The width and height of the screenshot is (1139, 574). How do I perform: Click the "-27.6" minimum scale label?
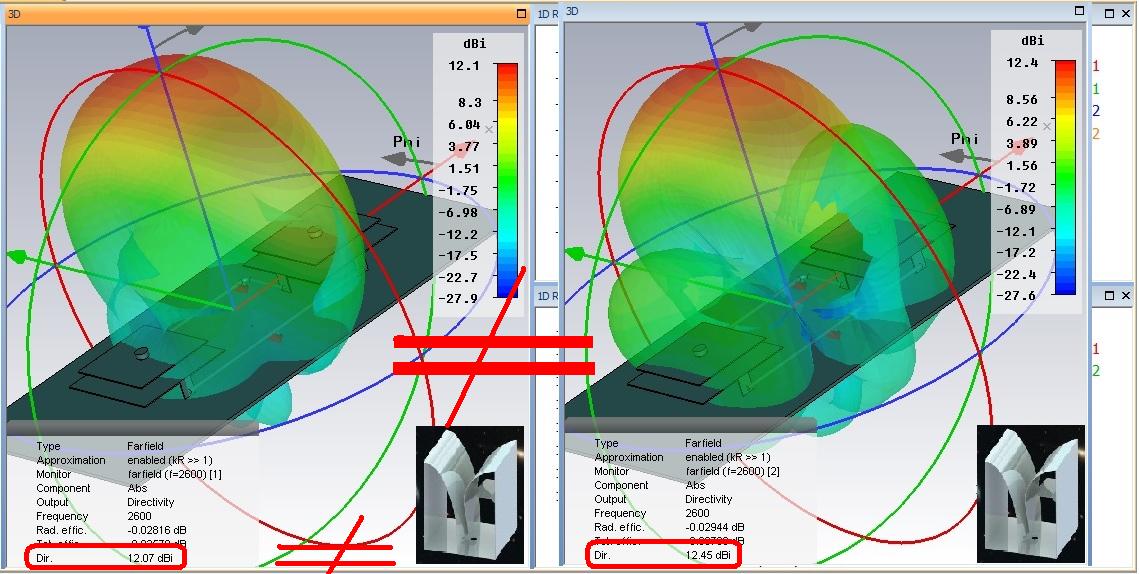[x=1016, y=296]
